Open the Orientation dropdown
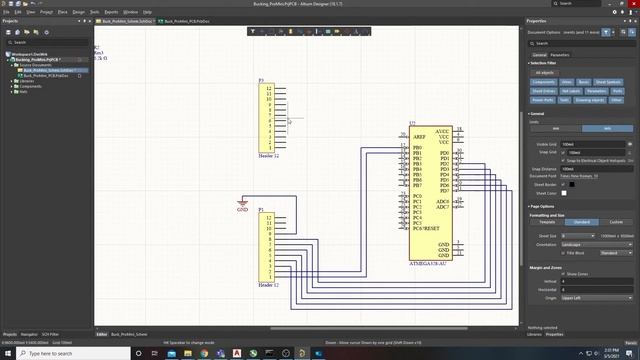Image resolution: width=640 pixels, height=360 pixels. click(597, 244)
